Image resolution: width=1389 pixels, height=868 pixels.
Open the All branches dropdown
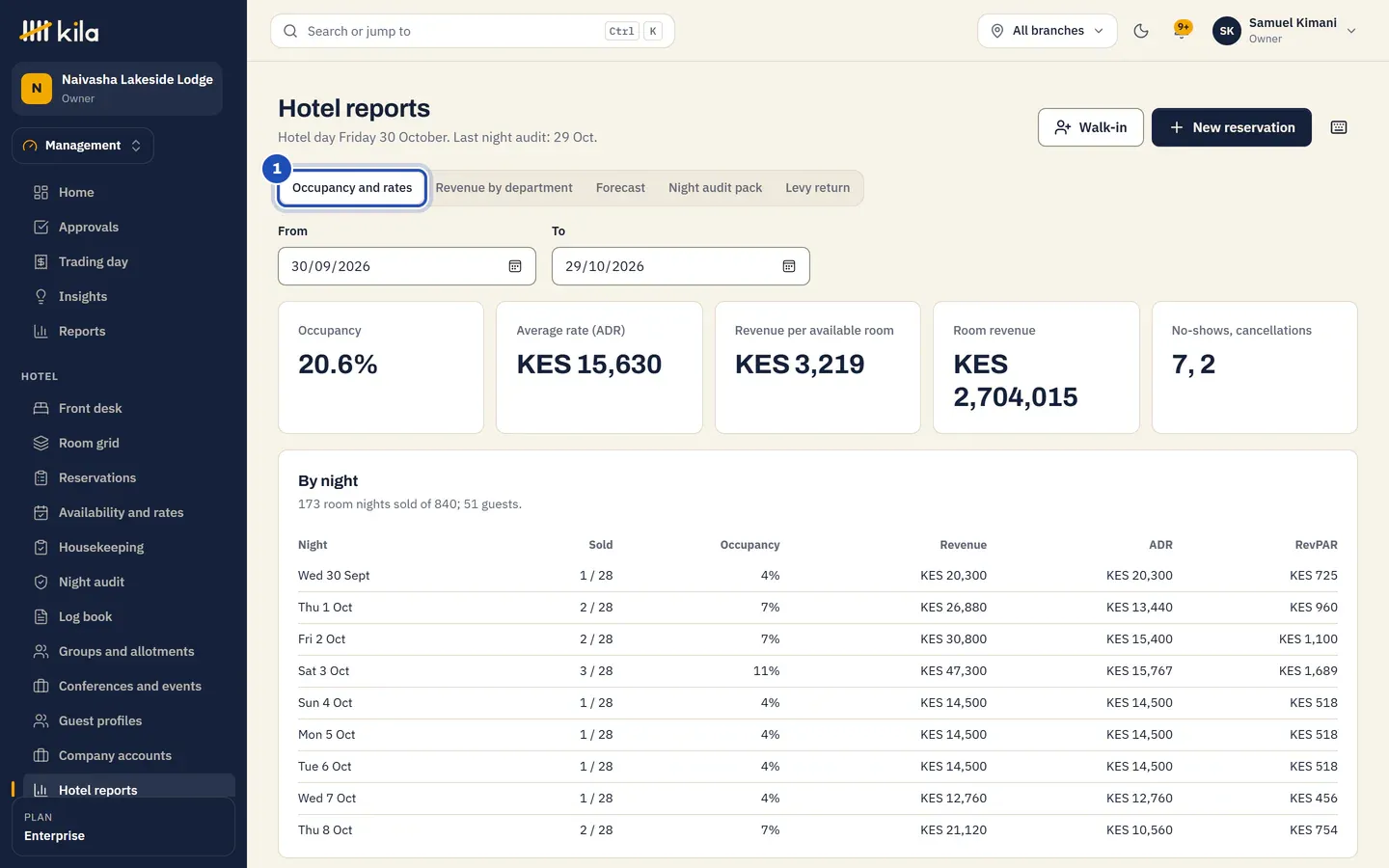pos(1048,31)
